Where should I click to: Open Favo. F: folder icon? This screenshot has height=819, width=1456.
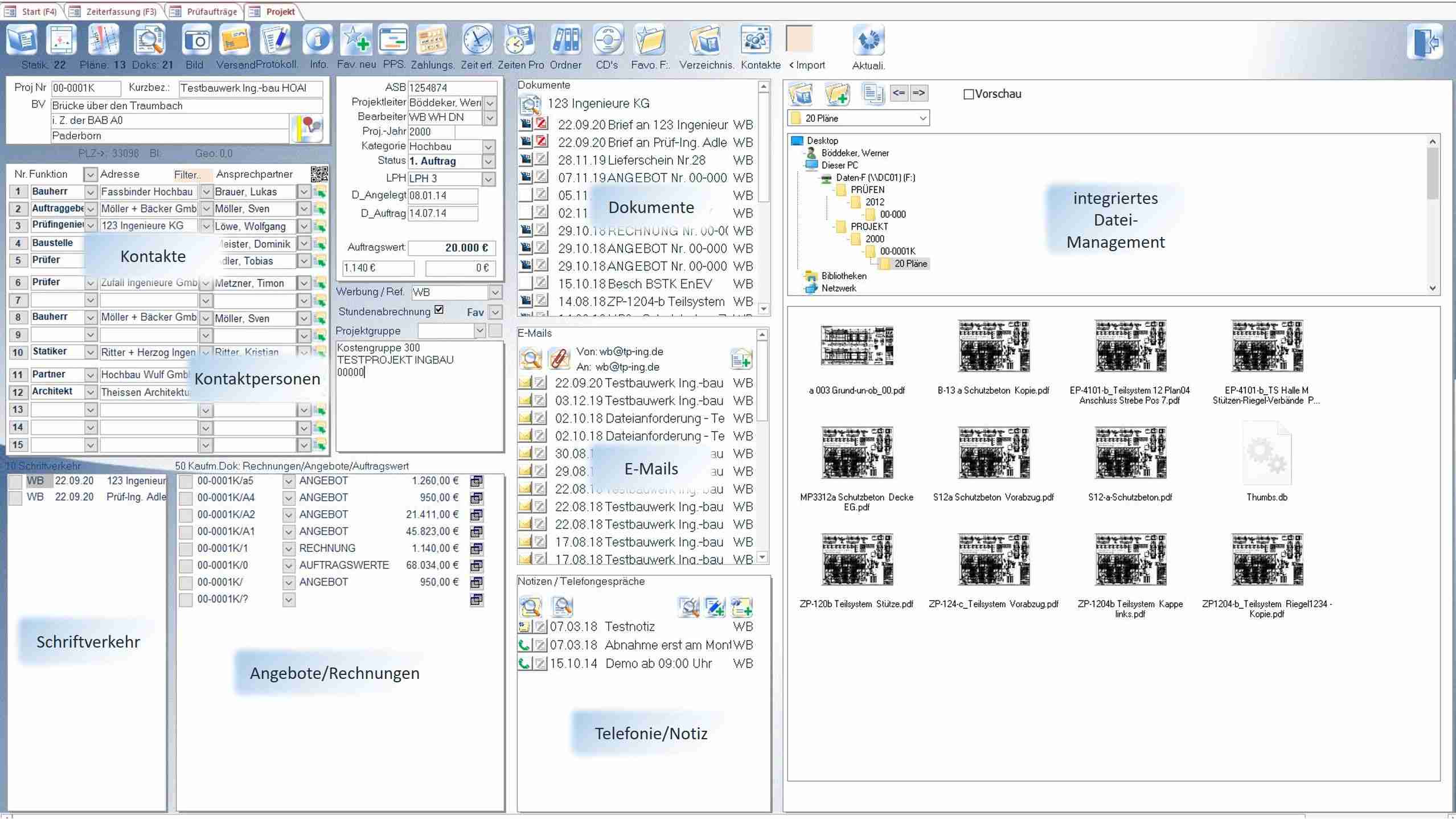click(x=650, y=41)
